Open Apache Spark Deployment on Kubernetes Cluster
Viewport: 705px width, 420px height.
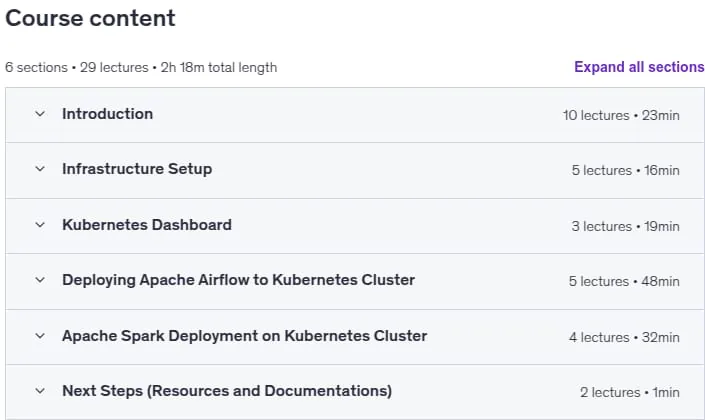(x=245, y=336)
